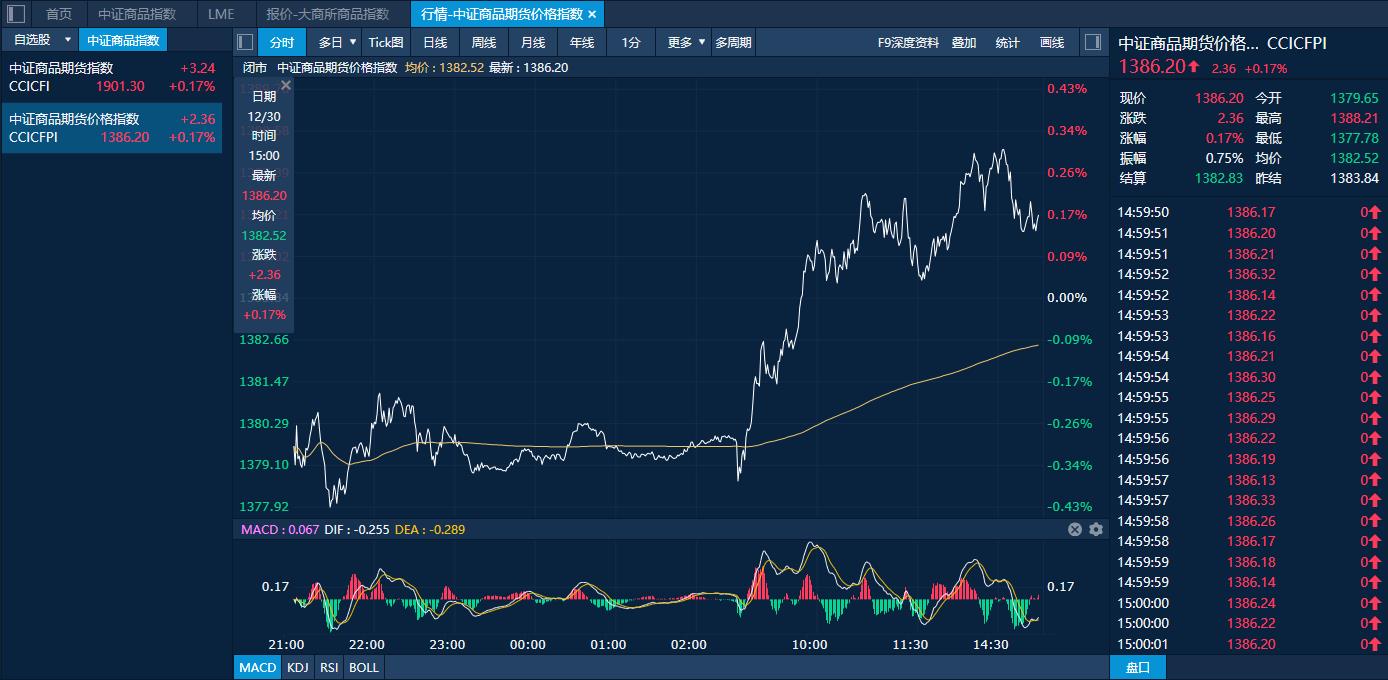Select the CCICFI 中证商品期货指数 row
The image size is (1388, 680).
[x=111, y=77]
